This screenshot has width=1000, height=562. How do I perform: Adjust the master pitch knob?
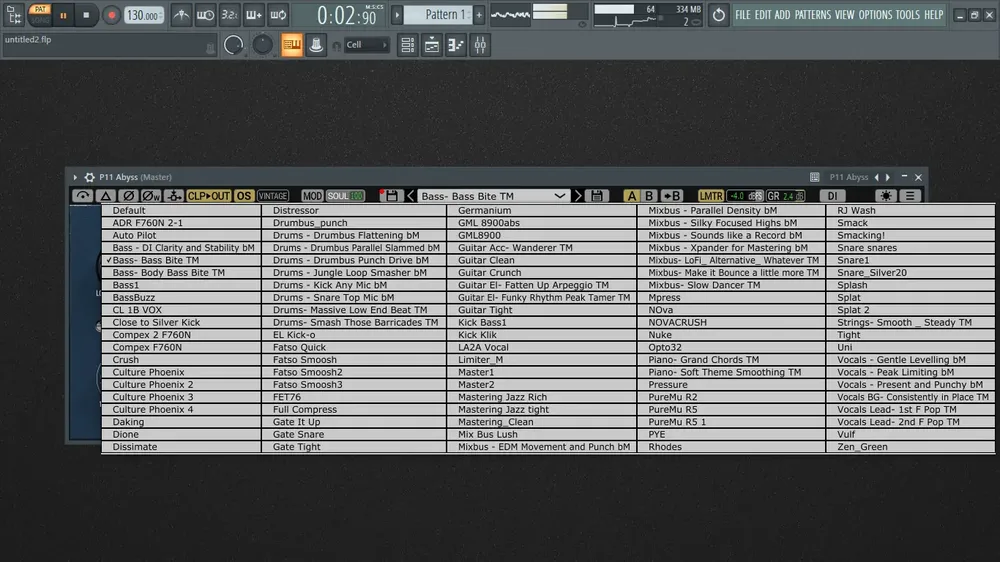pyautogui.click(x=262, y=45)
